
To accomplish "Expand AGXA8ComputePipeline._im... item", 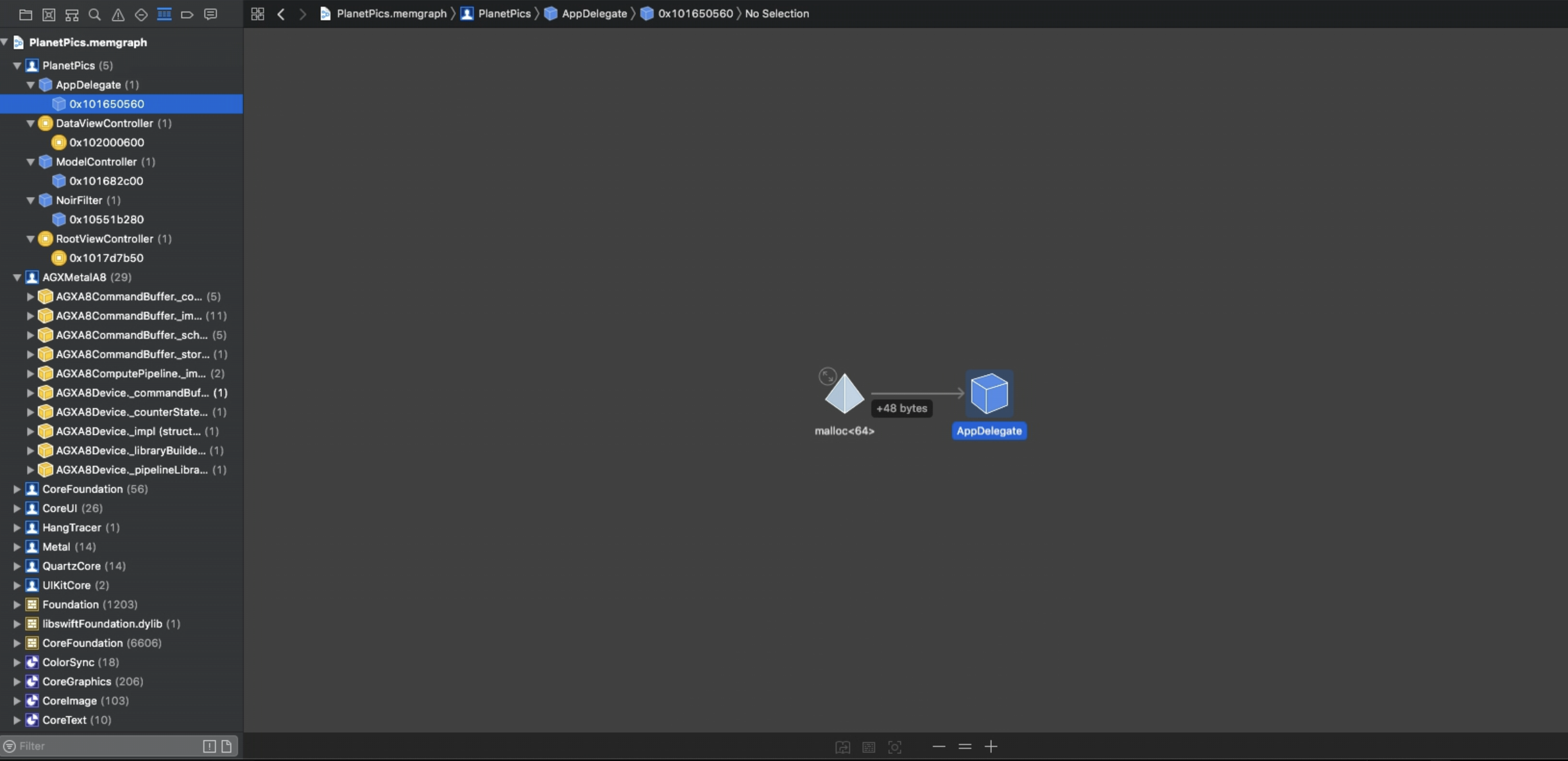I will pos(30,373).
